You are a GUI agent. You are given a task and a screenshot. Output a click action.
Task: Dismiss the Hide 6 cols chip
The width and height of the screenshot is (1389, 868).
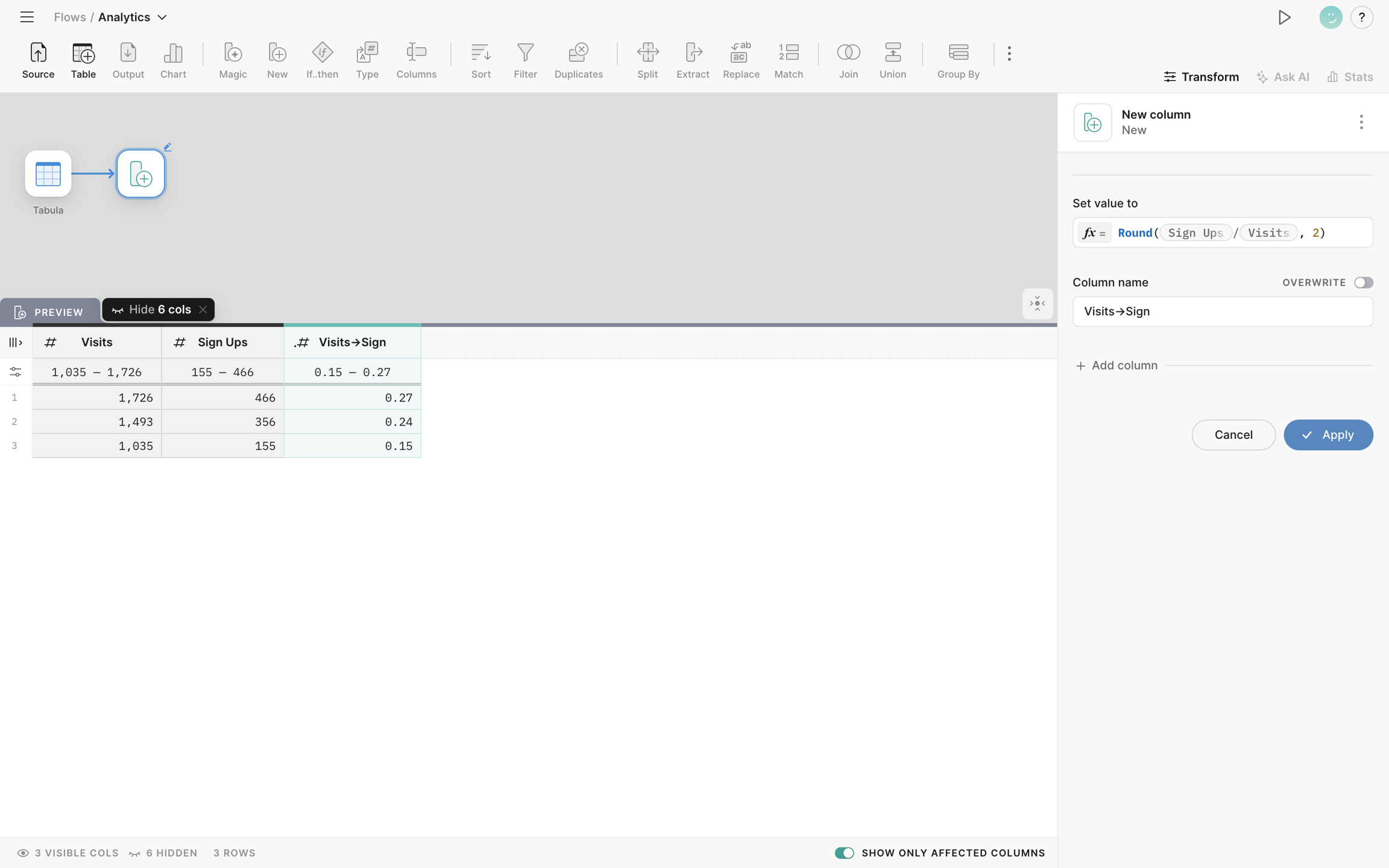(x=203, y=310)
